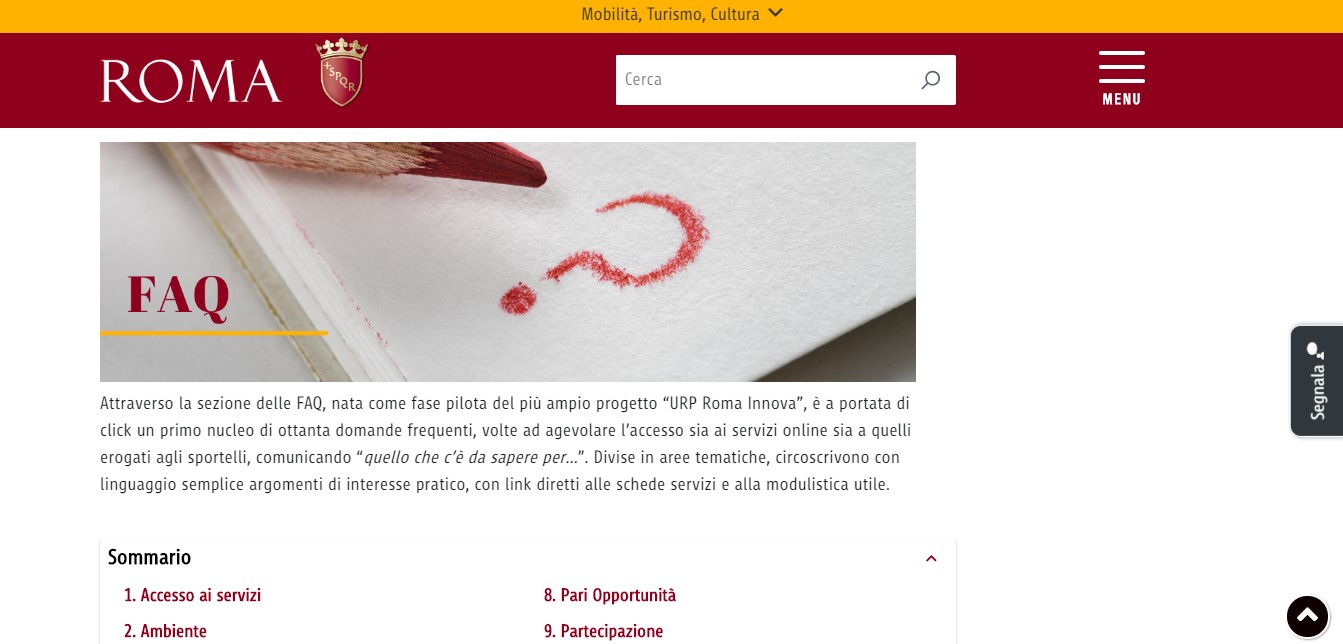This screenshot has width=1343, height=644.
Task: Open the Segnala feedback side tab
Action: (x=1317, y=381)
